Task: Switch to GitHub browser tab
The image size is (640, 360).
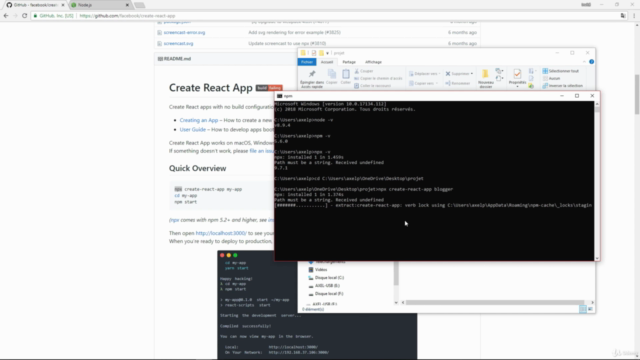Action: tap(35, 5)
